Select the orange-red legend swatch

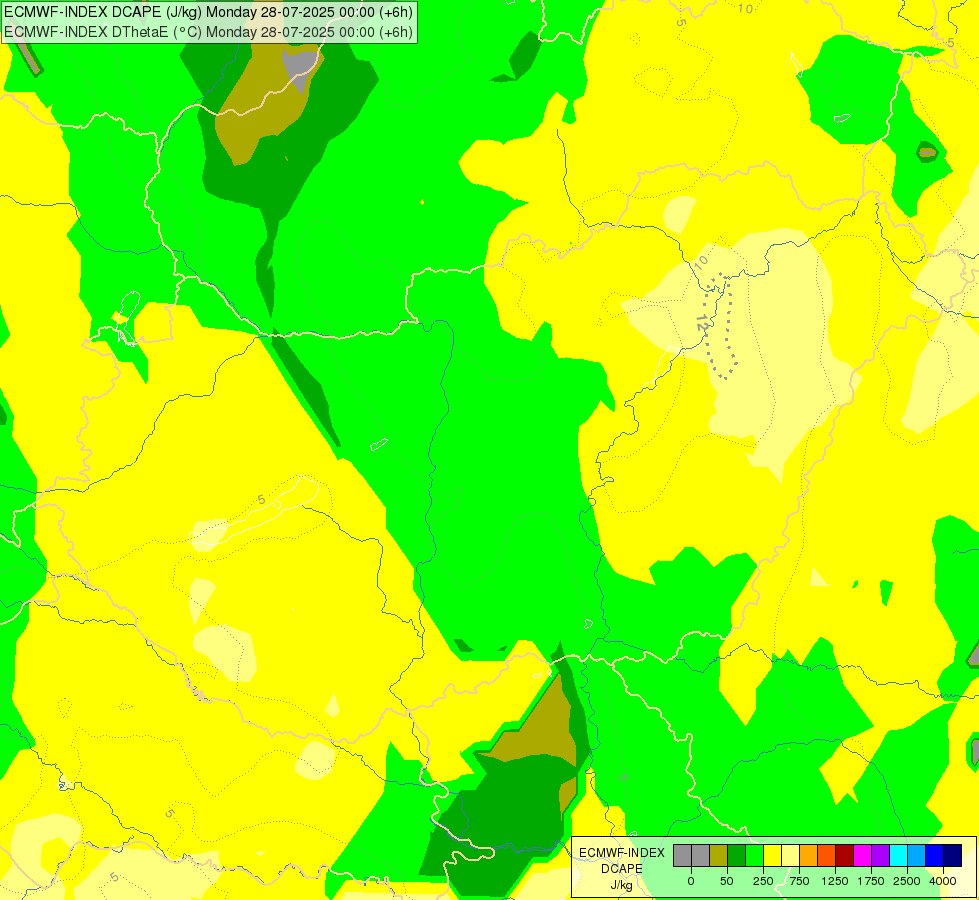pos(827,855)
